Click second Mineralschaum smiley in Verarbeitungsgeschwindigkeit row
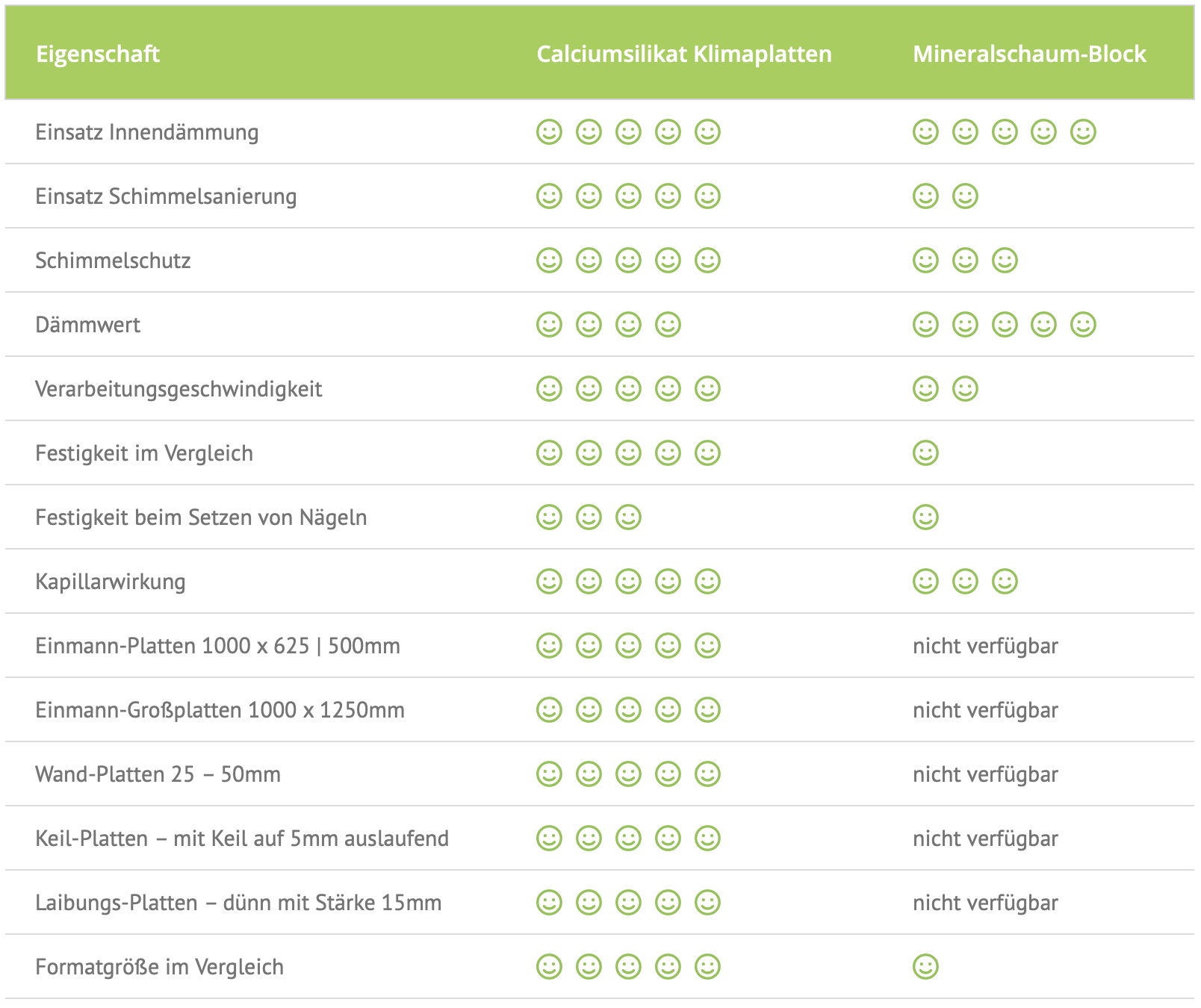Screen dimensions: 1201x1008 coord(965,388)
